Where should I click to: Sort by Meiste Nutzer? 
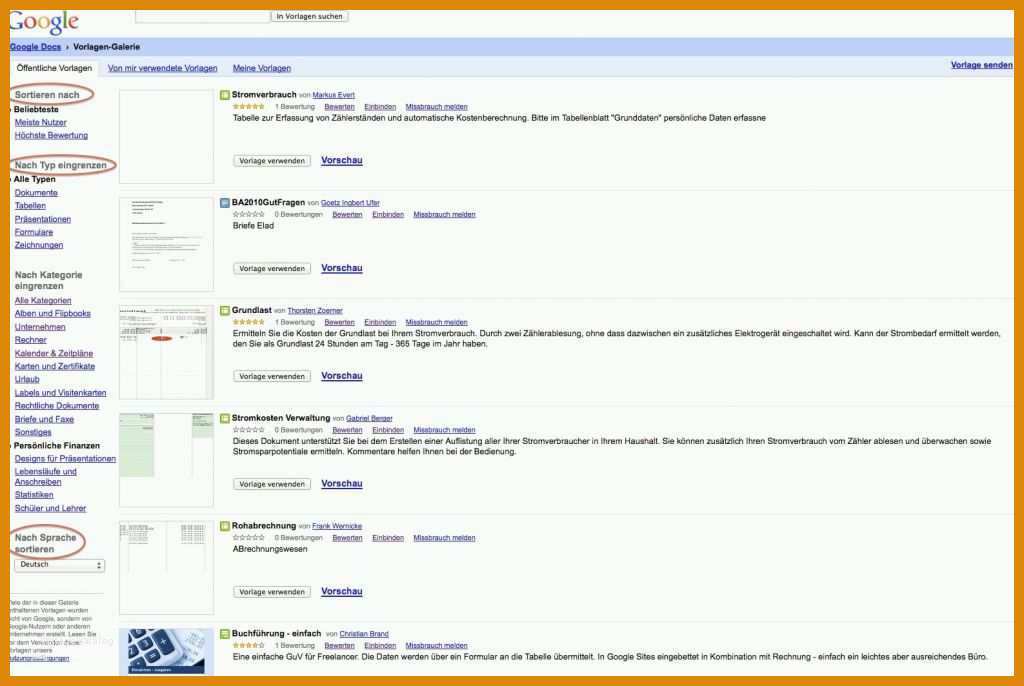[x=40, y=123]
